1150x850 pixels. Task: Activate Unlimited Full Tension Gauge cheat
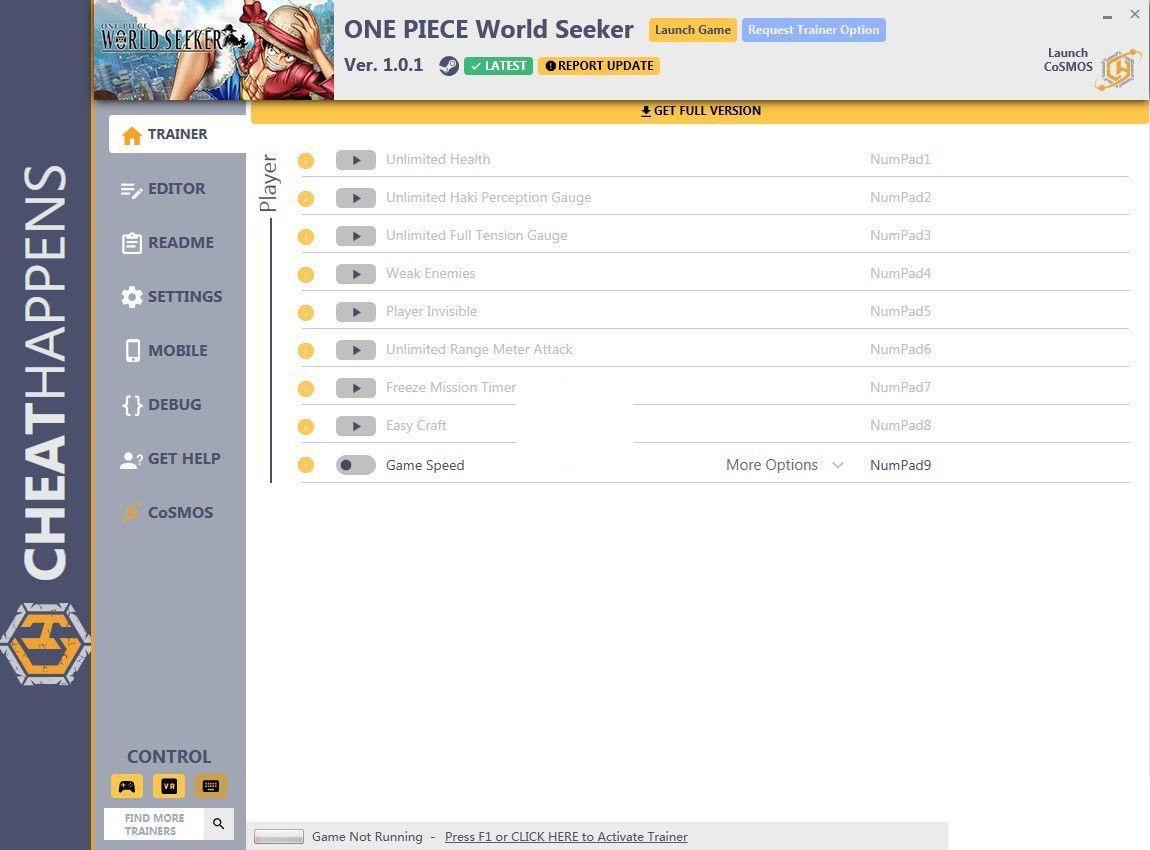pos(356,236)
